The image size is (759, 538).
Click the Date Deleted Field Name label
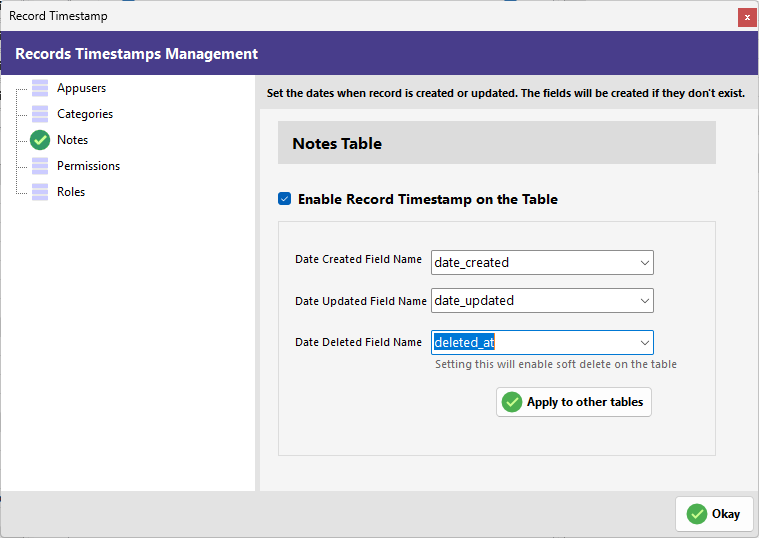point(359,342)
